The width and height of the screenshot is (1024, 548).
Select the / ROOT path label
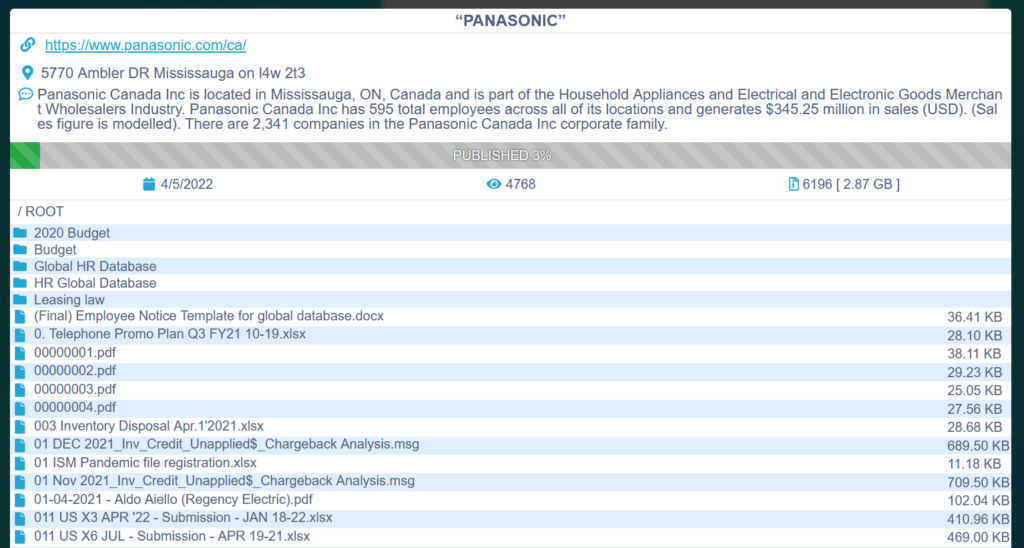coord(41,212)
